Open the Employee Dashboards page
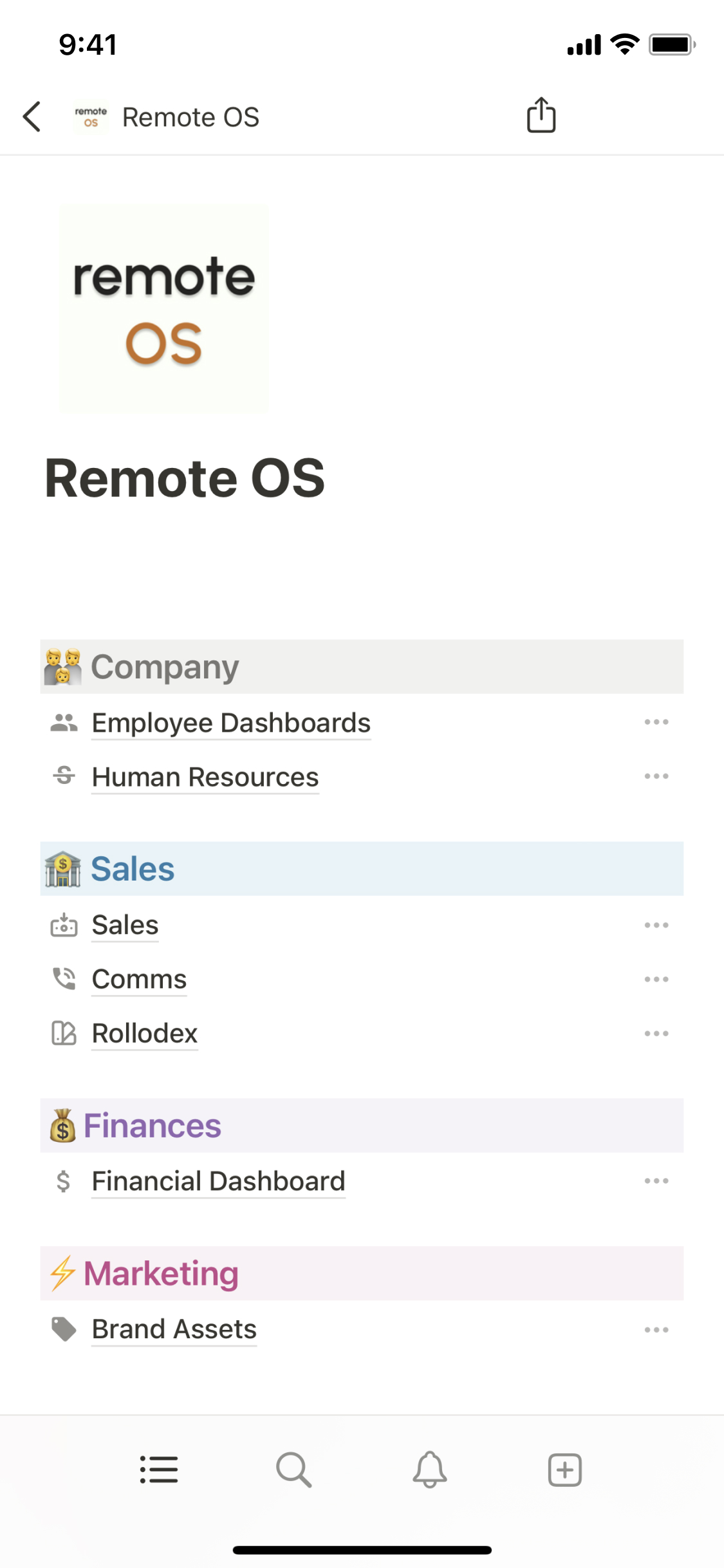Screen dimensions: 724x1568 pos(231,723)
